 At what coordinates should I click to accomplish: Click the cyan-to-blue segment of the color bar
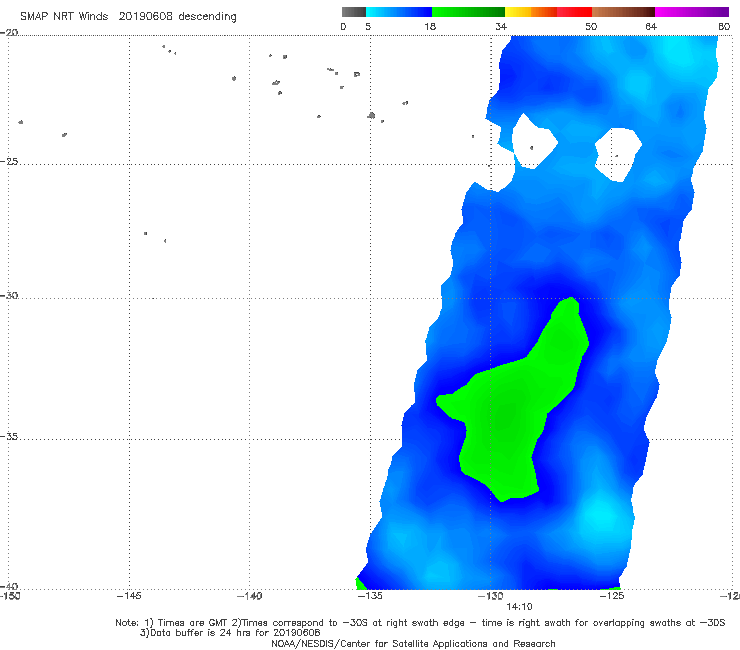pyautogui.click(x=399, y=12)
